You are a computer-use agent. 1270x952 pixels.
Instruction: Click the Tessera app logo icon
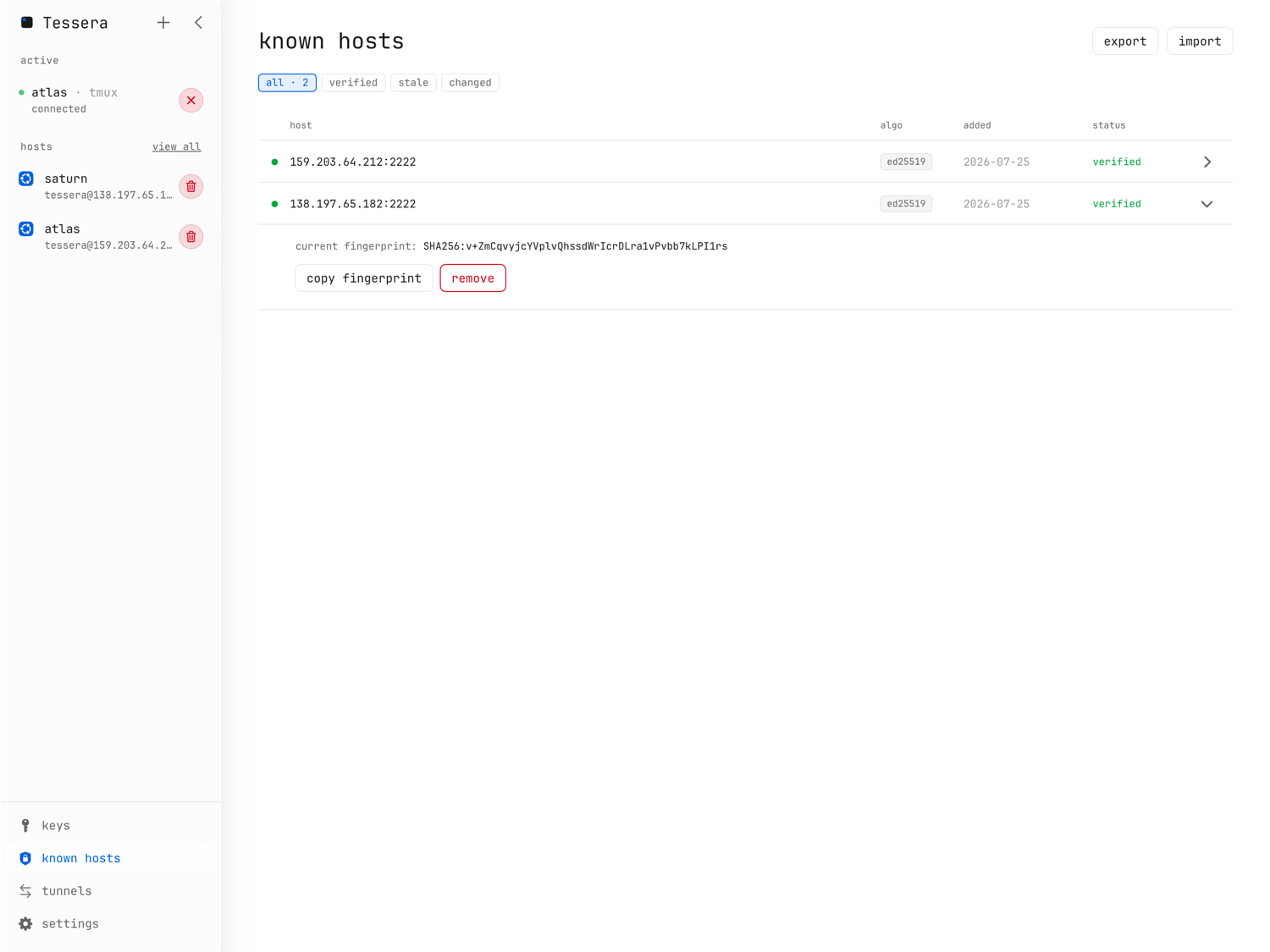27,23
